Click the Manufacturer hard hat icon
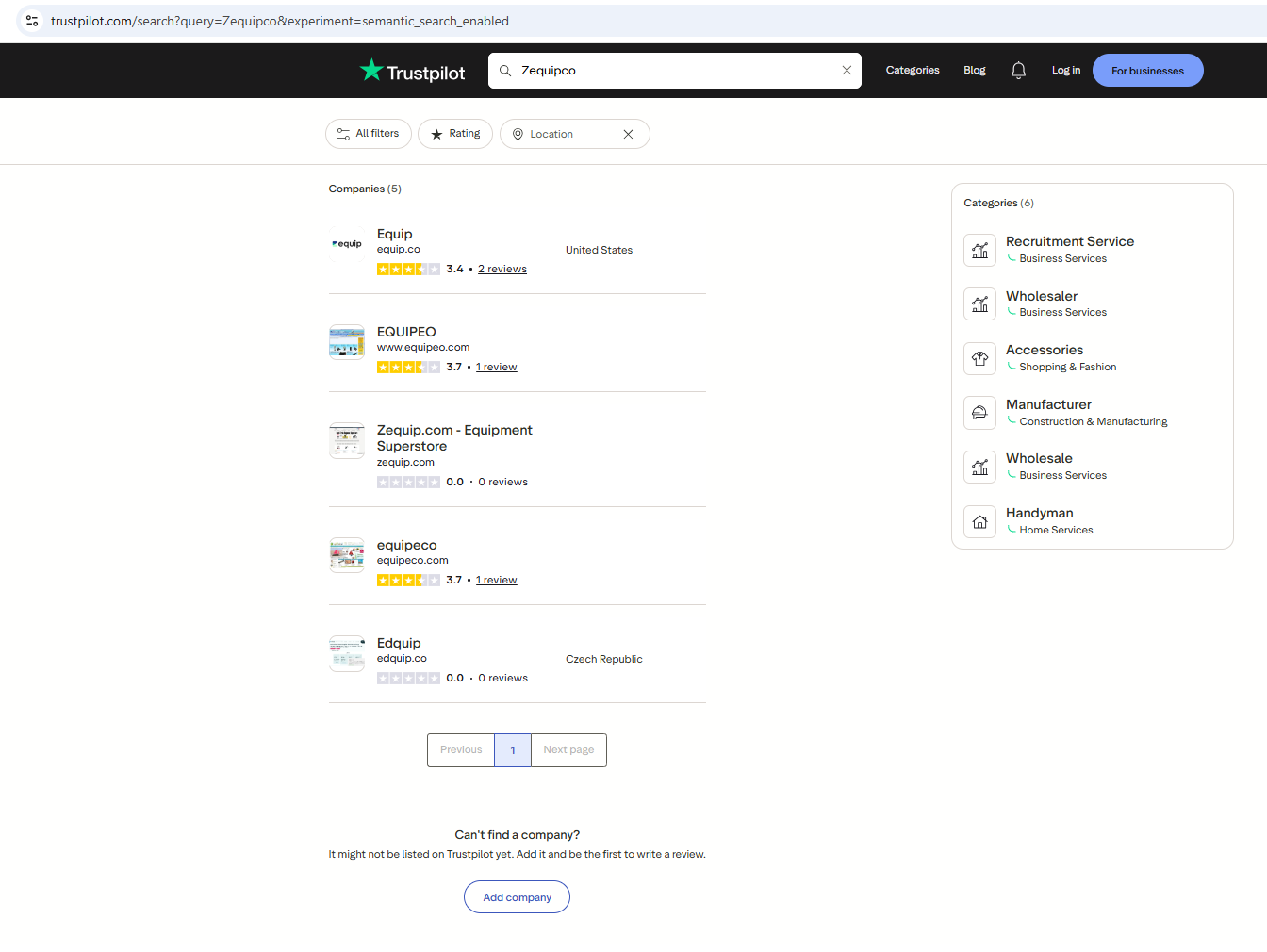This screenshot has width=1267, height=952. (980, 412)
